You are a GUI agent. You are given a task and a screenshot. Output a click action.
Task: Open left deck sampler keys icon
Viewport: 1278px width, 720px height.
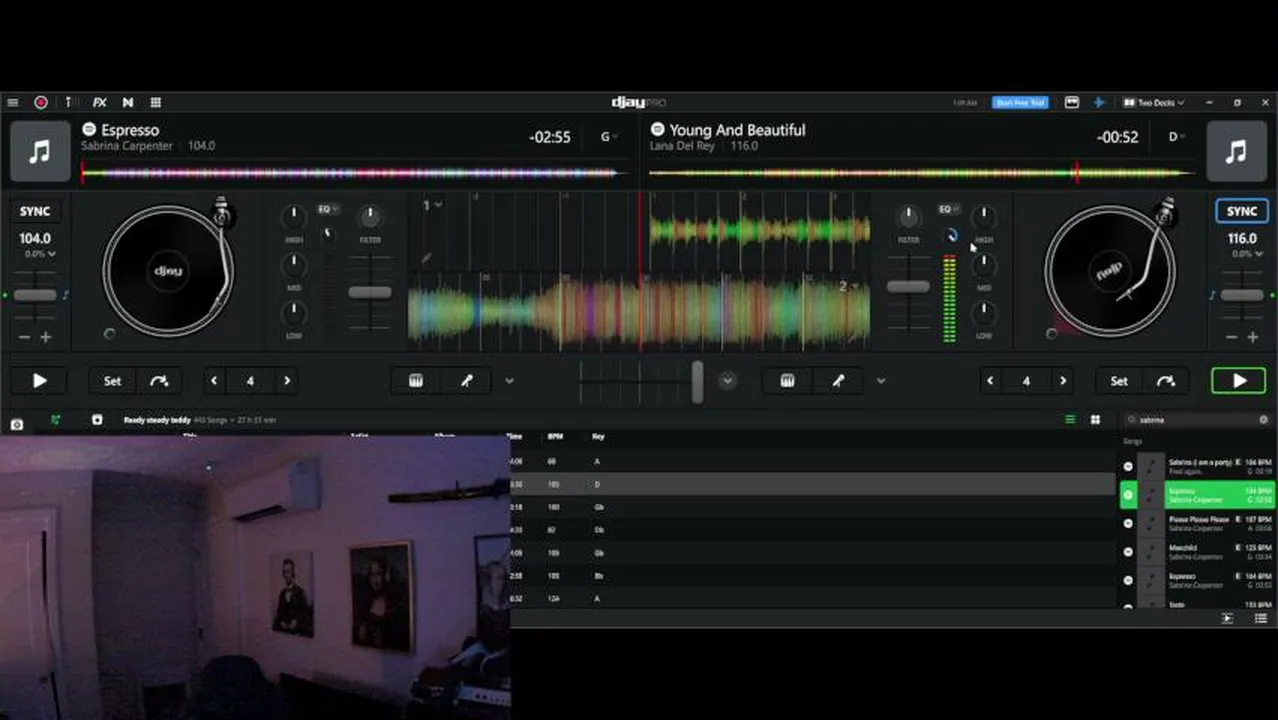tap(416, 381)
